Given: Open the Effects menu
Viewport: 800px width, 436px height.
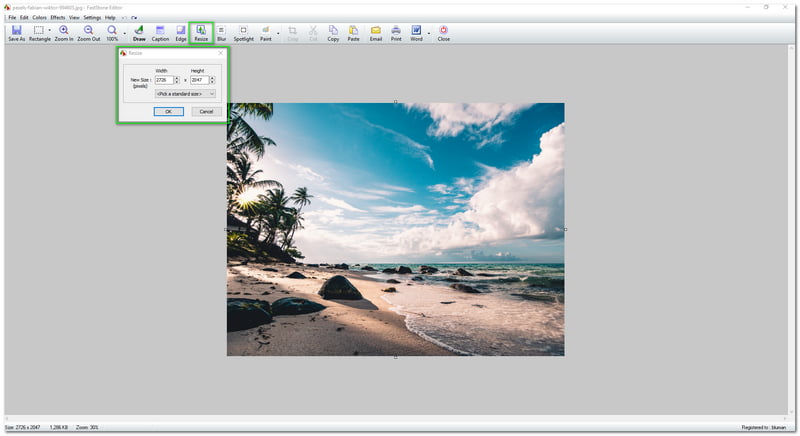Looking at the screenshot, I should (x=58, y=17).
